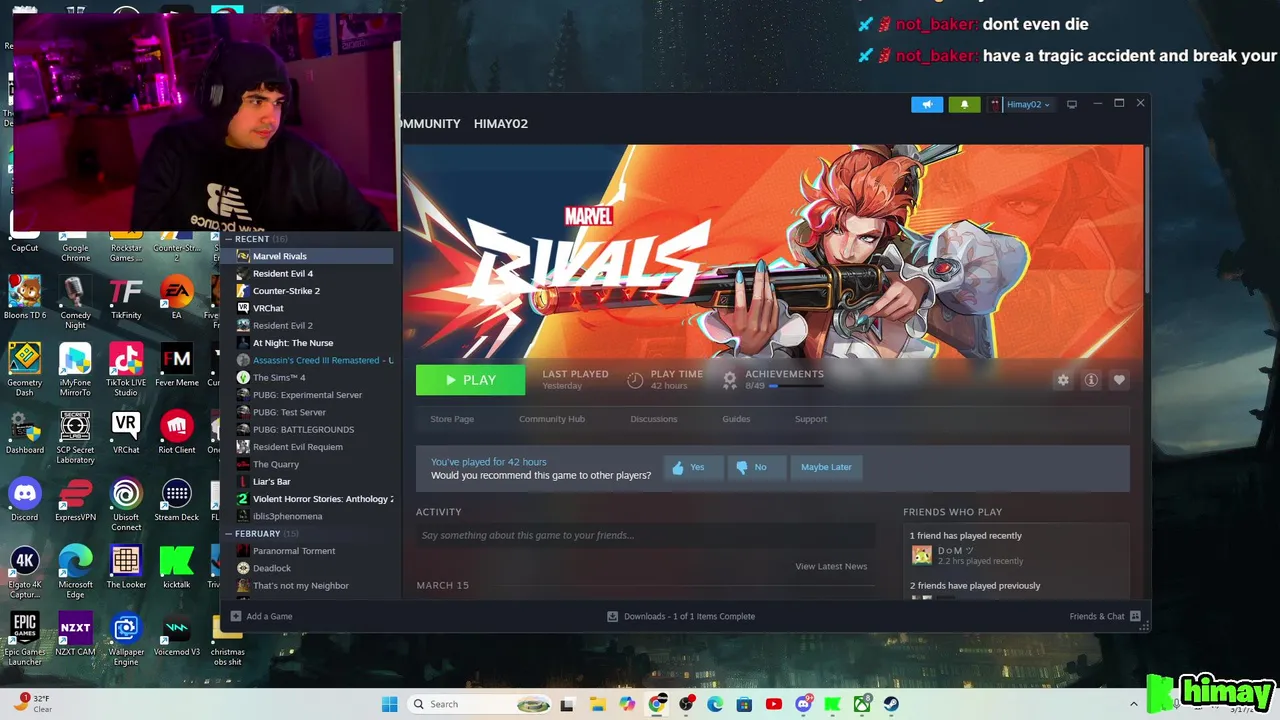1280x720 pixels.
Task: Open the Steam announcements megaphone icon
Action: point(927,104)
